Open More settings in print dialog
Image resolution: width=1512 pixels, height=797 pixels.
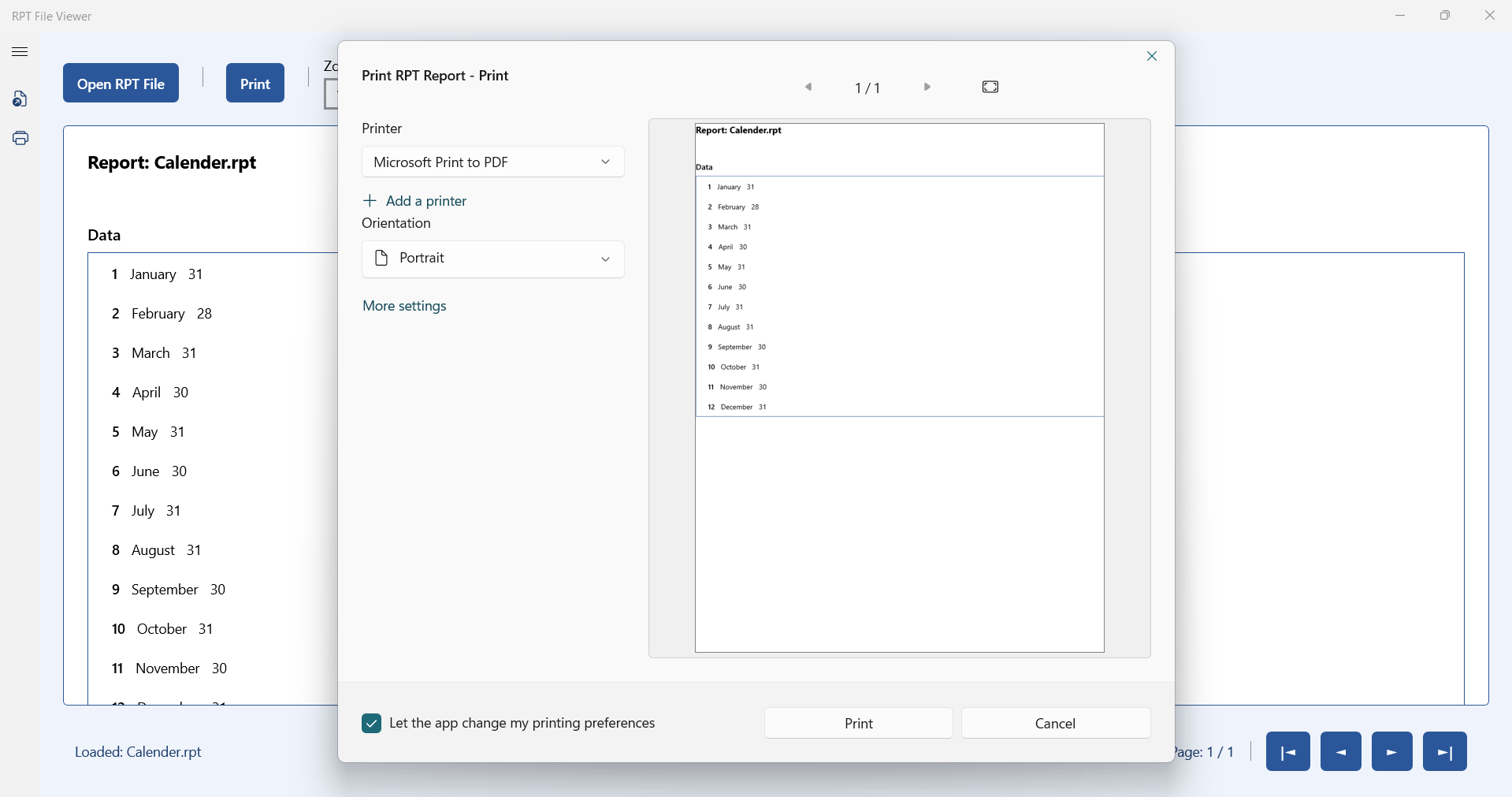click(403, 306)
